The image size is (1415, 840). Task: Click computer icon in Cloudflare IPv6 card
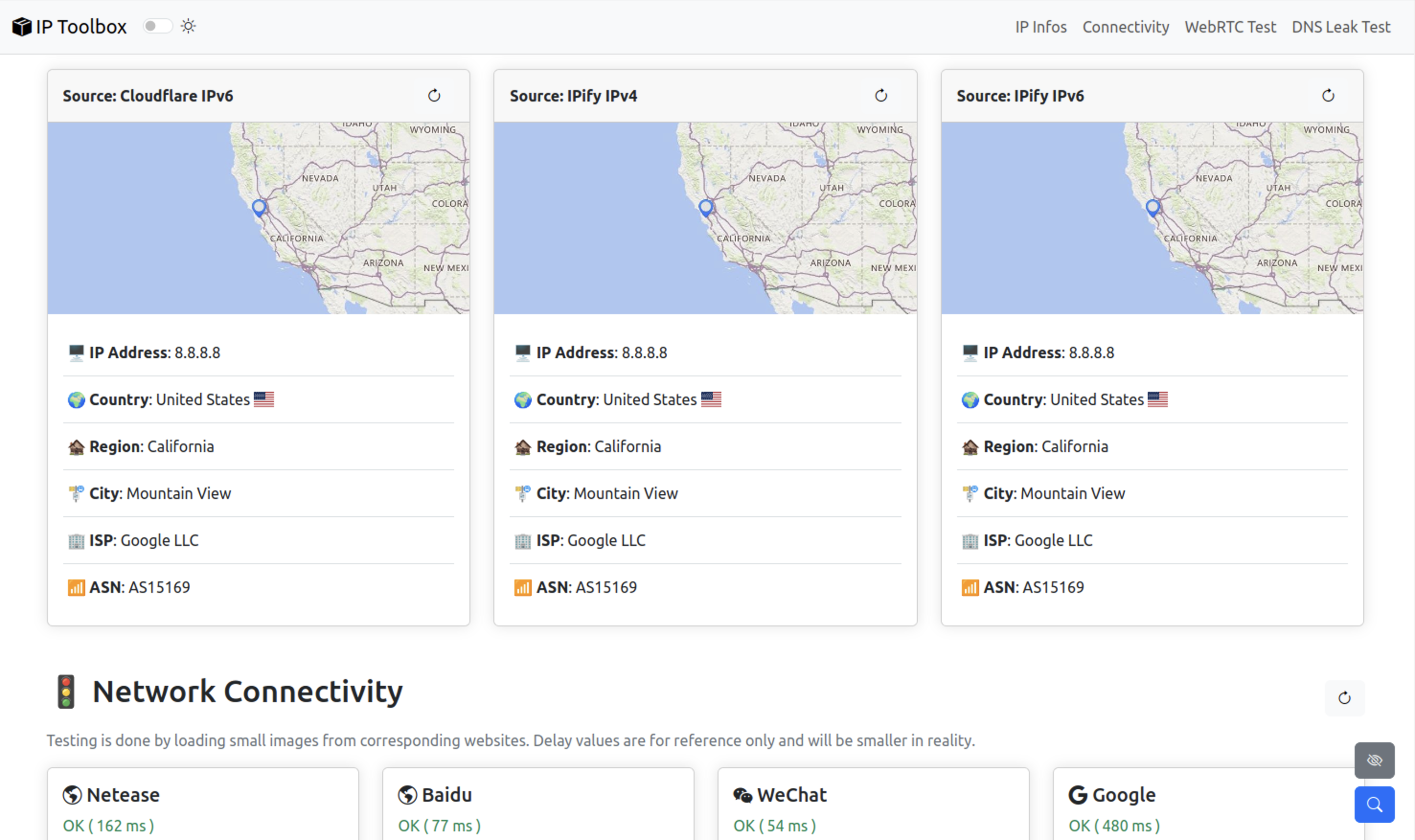click(76, 352)
